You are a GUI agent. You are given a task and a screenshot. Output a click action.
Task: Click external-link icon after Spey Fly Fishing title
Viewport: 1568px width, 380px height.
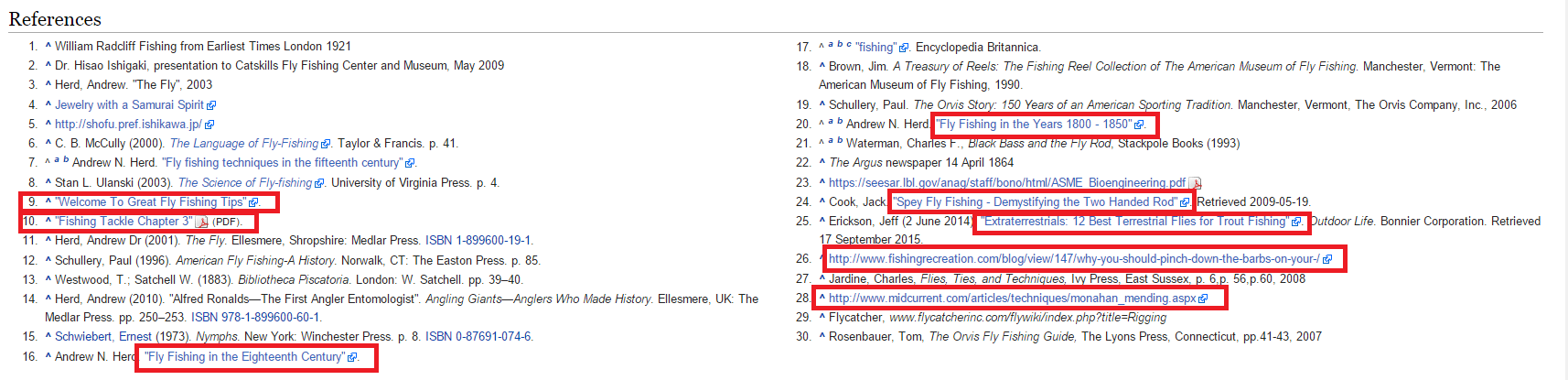pyautogui.click(x=1185, y=202)
